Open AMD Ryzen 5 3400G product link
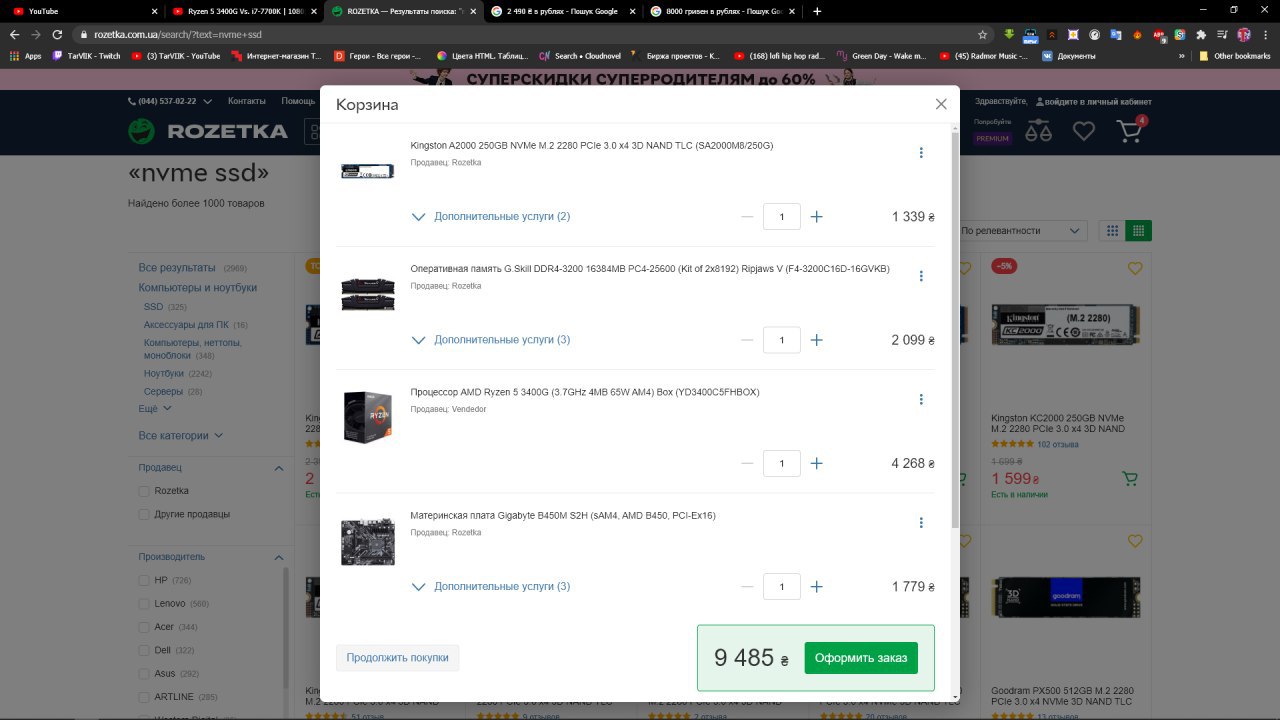The height and width of the screenshot is (720, 1280). point(585,392)
